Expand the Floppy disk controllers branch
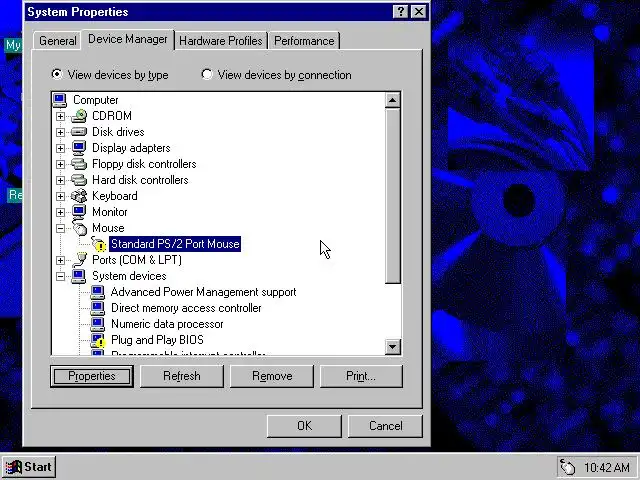Screen dimensions: 640x480 pyautogui.click(x=60, y=164)
